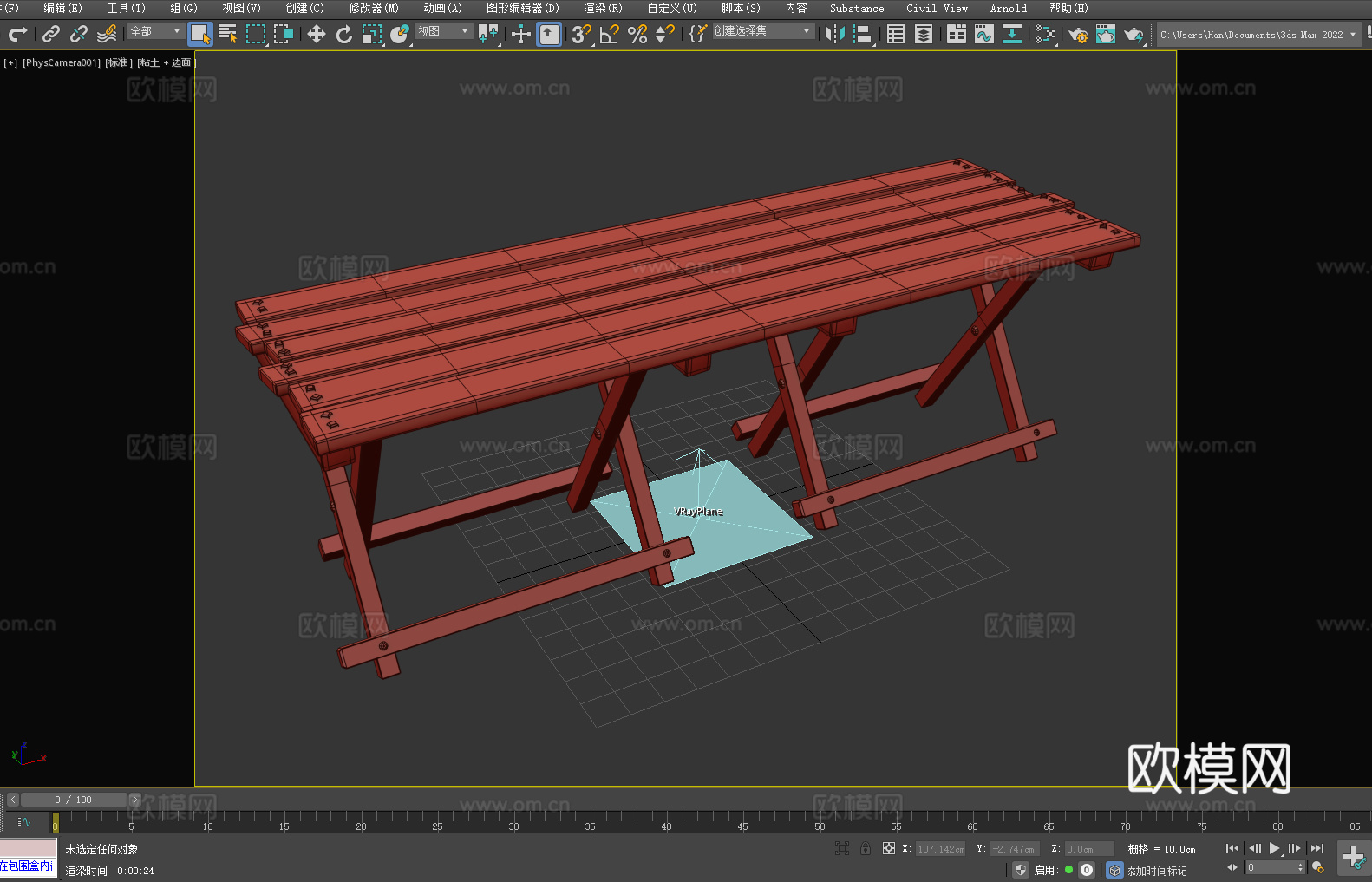Open the [粘土 + 边面] viewport style menu
This screenshot has height=882, width=1372.
(x=167, y=62)
